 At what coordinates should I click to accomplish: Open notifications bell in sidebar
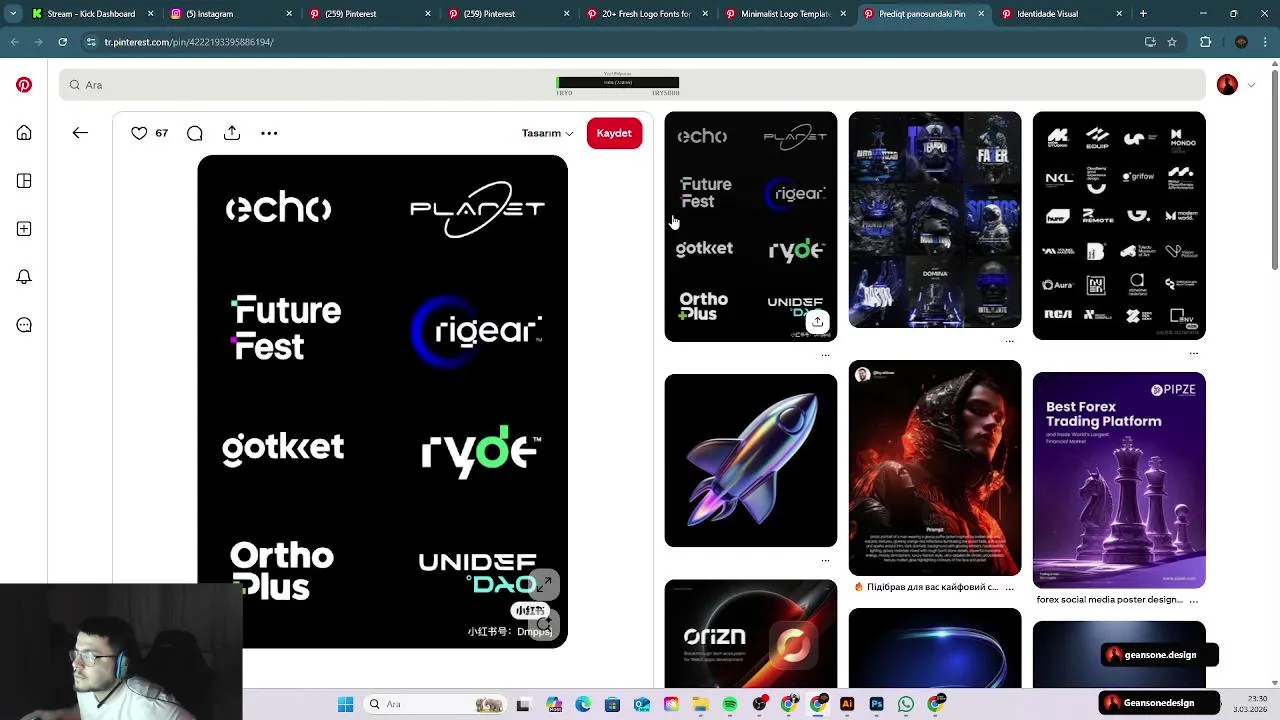24,277
